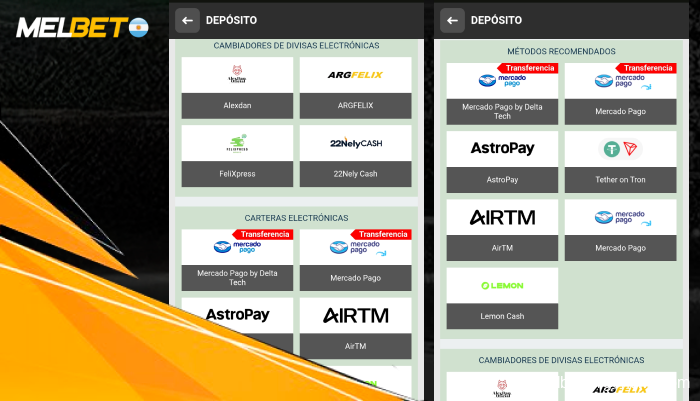Click Mercado Pago label under Carteras Electrónicas

coord(355,278)
